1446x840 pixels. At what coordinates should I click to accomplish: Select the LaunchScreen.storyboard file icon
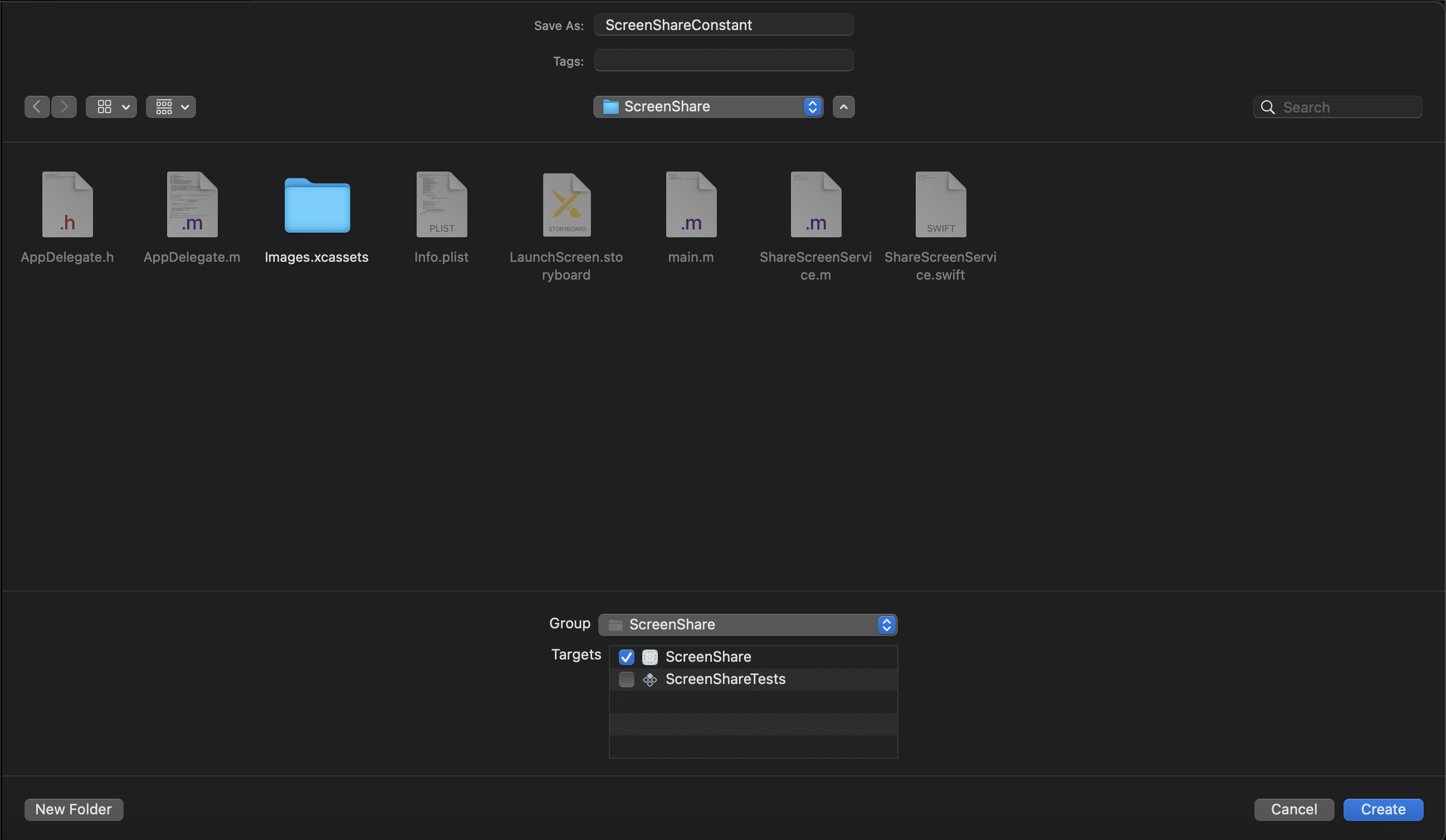pyautogui.click(x=566, y=204)
